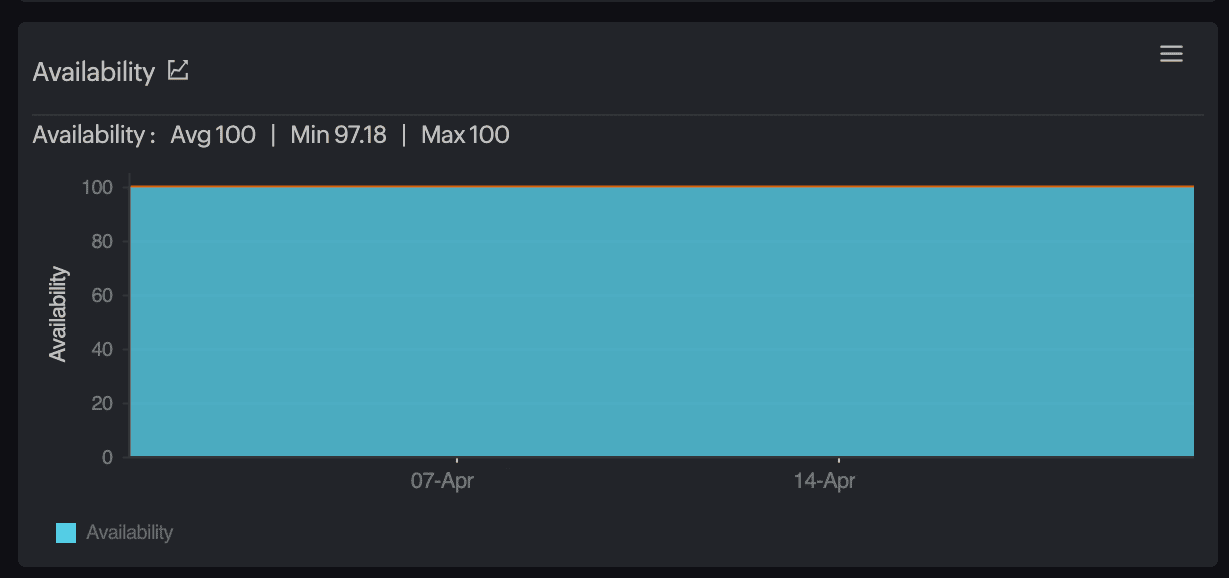Click the 0 y-axis value

[x=108, y=458]
